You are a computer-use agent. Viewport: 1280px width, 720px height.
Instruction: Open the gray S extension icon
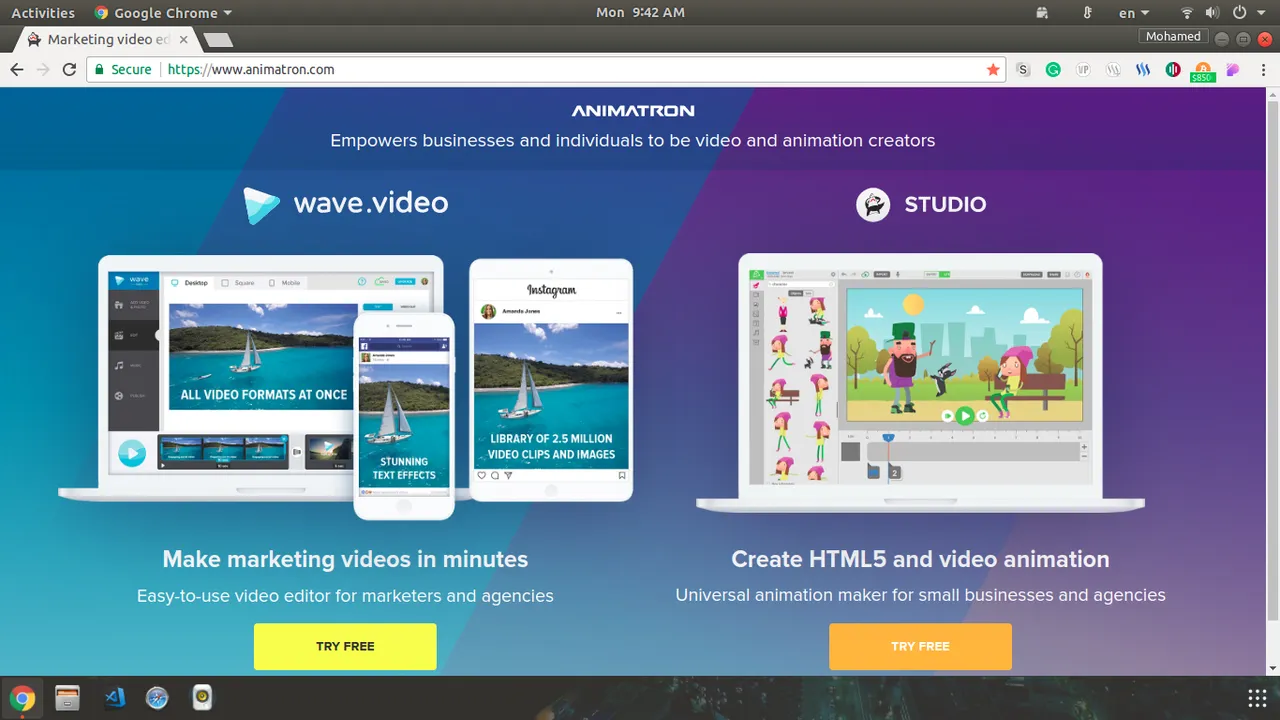tap(1023, 70)
